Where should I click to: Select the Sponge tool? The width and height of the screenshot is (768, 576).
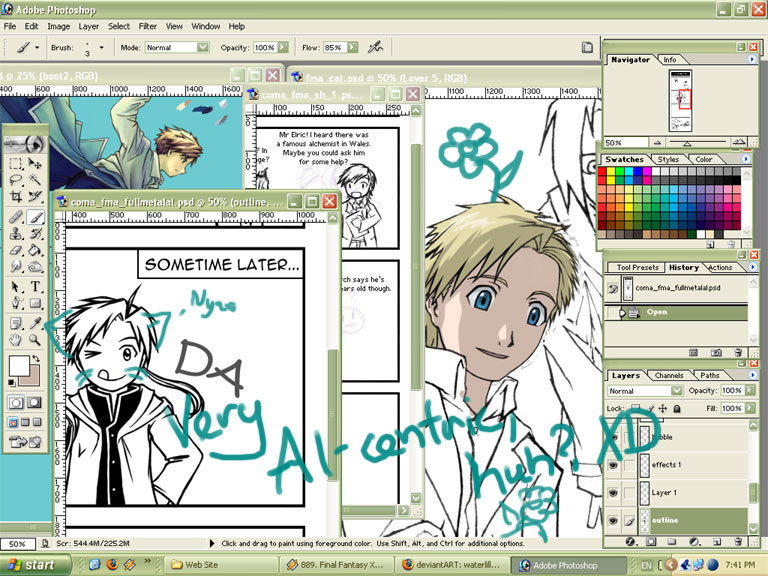[35, 267]
